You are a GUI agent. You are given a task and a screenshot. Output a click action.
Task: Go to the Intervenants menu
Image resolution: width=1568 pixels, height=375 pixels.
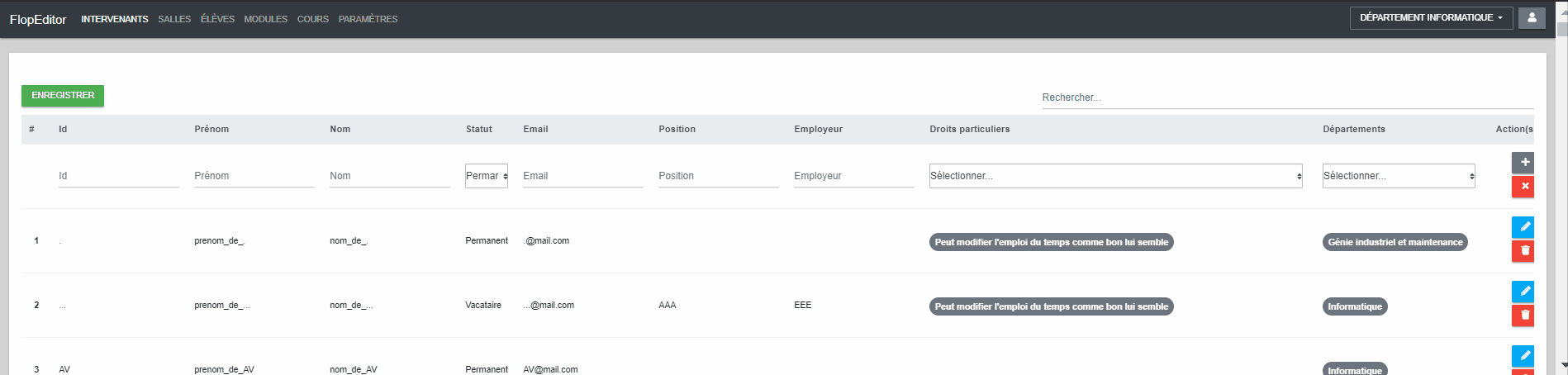[x=115, y=19]
